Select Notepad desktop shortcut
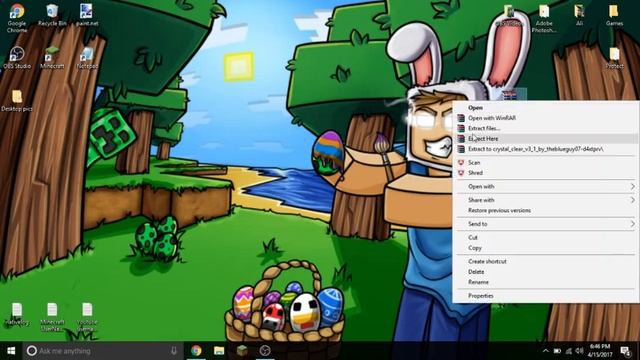The height and width of the screenshot is (360, 640). point(87,58)
